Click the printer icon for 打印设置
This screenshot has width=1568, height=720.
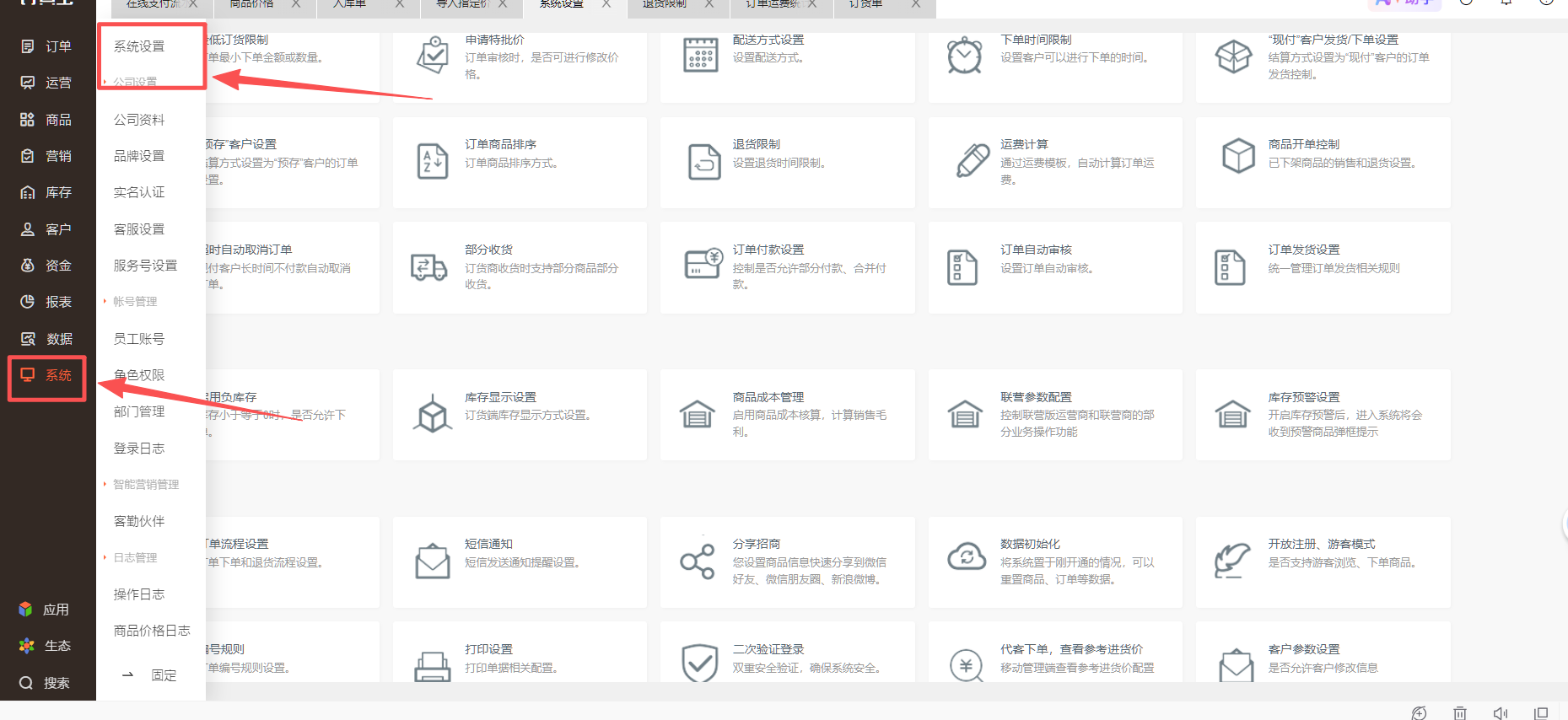(433, 667)
